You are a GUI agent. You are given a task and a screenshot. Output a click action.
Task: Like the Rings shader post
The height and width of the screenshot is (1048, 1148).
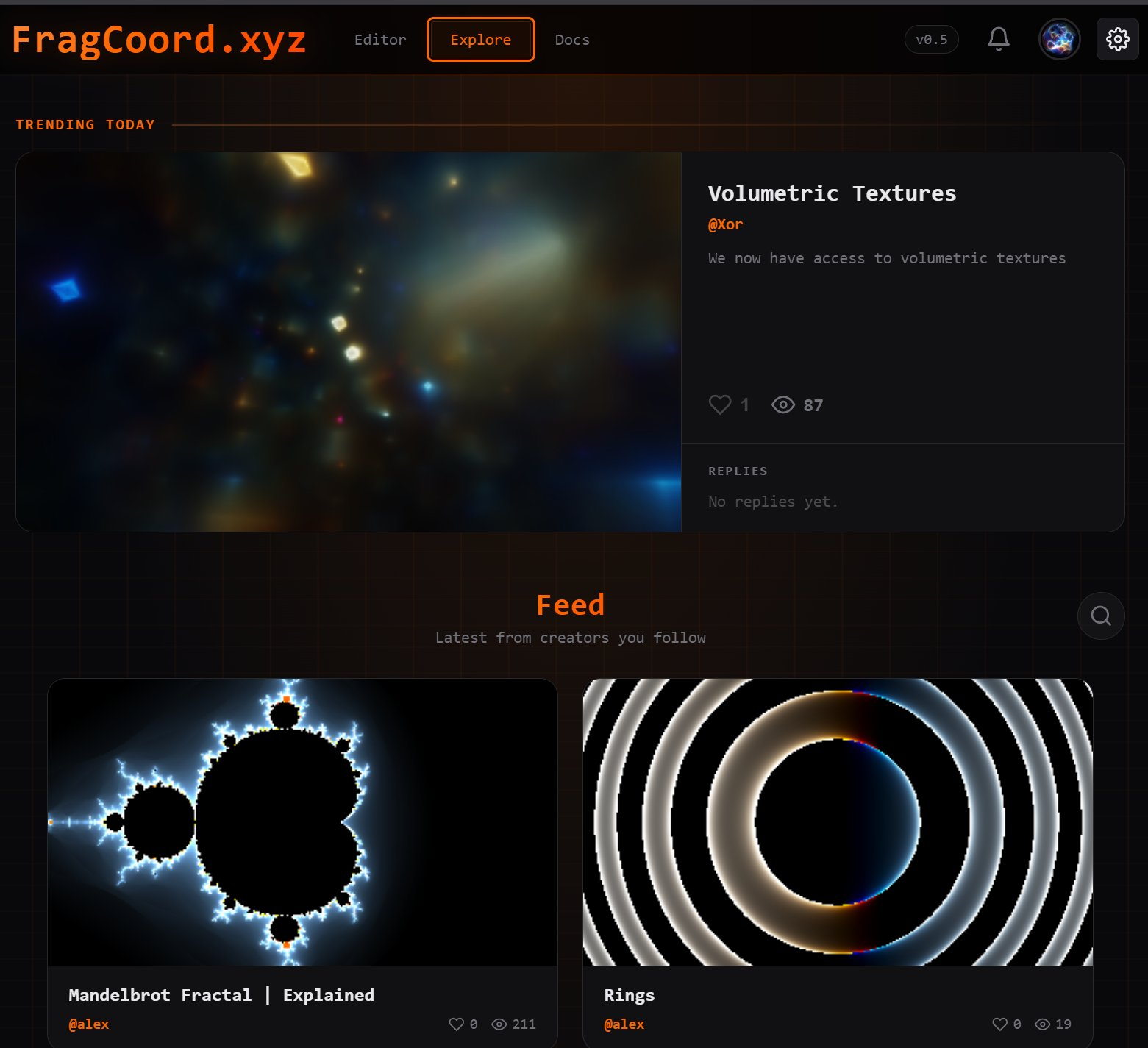click(x=999, y=1024)
